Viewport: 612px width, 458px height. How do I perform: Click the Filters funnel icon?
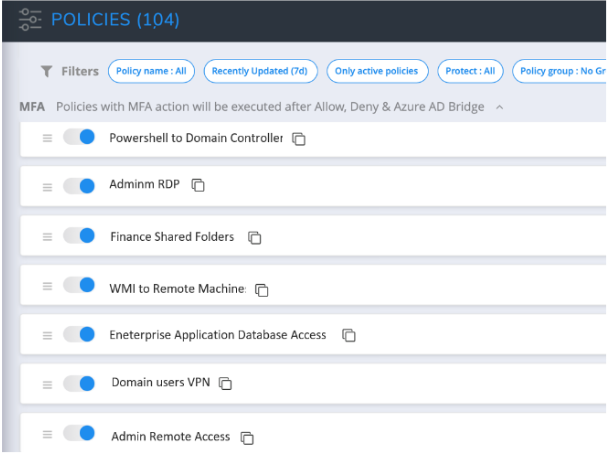pos(46,71)
